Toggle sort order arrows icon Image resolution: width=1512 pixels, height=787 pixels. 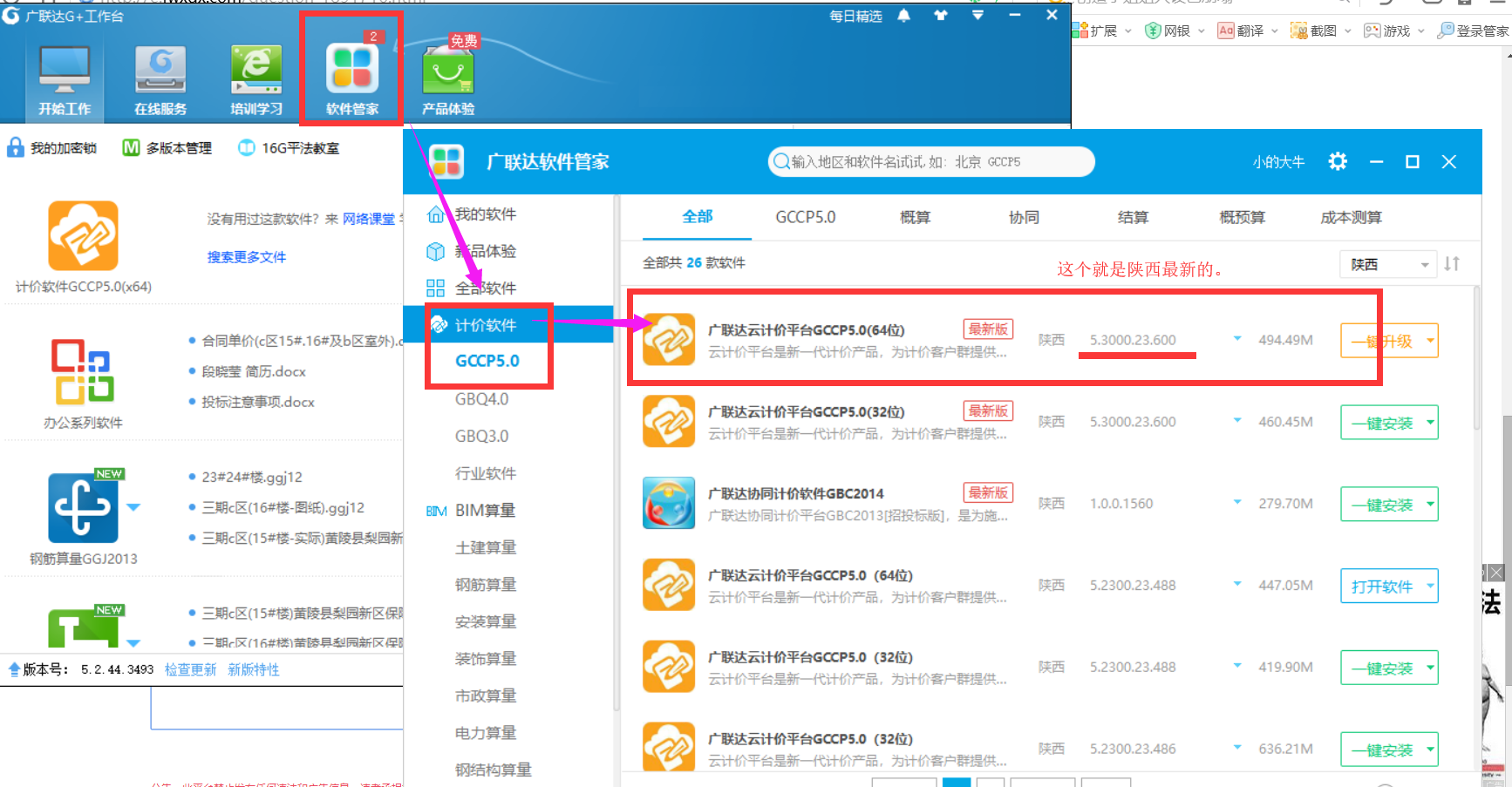(x=1452, y=263)
